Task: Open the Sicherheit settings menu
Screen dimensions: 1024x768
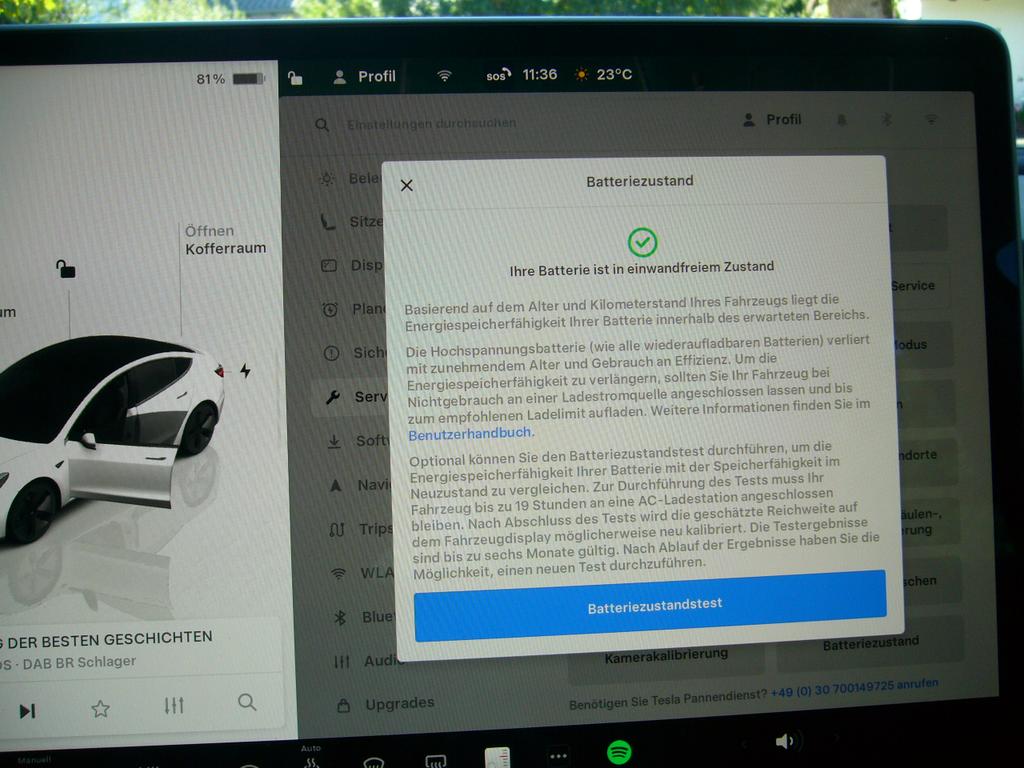Action: tap(355, 353)
